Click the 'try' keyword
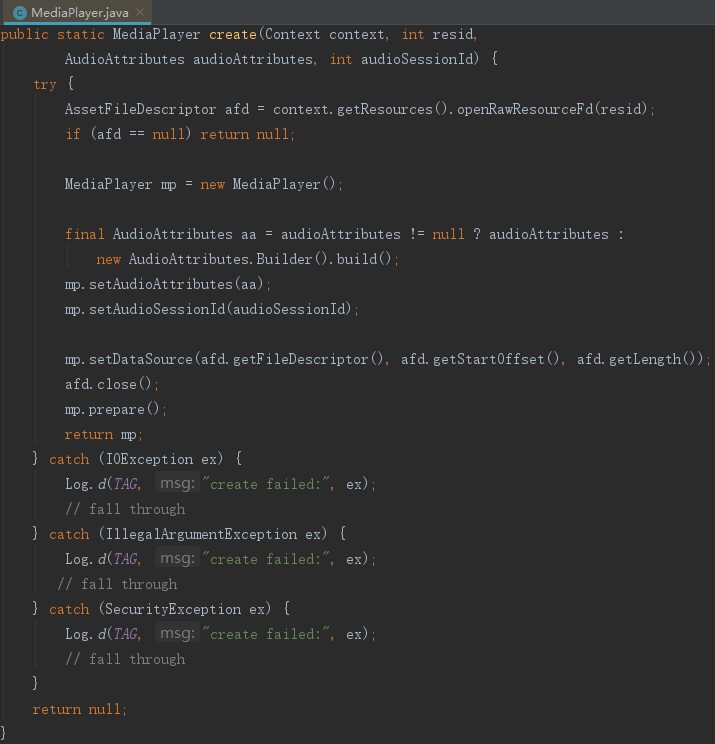Screen dimensions: 715x744 pos(45,84)
